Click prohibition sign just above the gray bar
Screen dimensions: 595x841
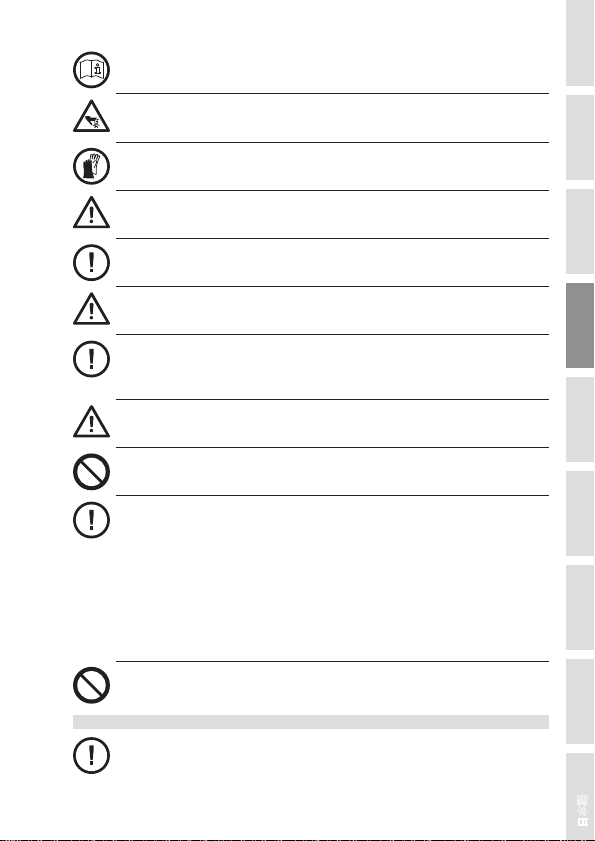(91, 685)
